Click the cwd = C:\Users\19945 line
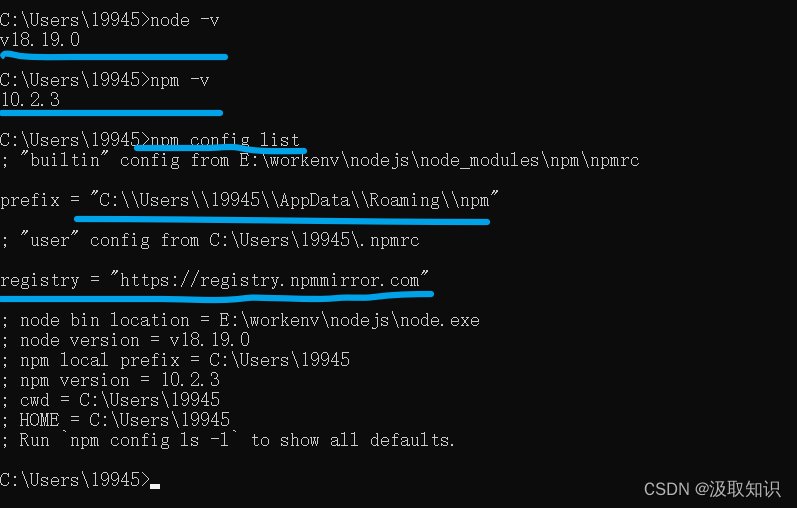 pos(110,400)
